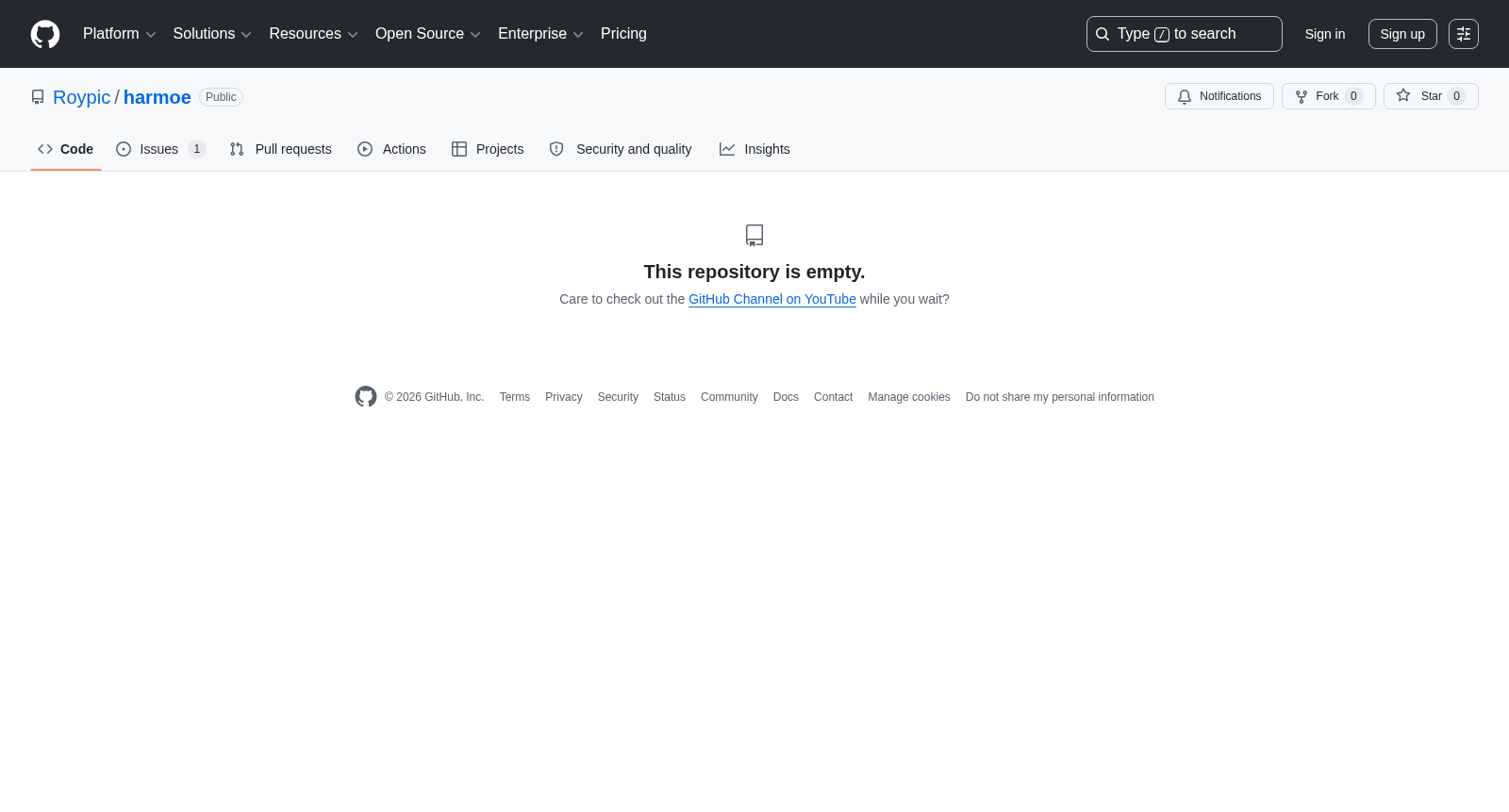This screenshot has height=812, width=1509.
Task: Click the Star icon
Action: coord(1403,96)
